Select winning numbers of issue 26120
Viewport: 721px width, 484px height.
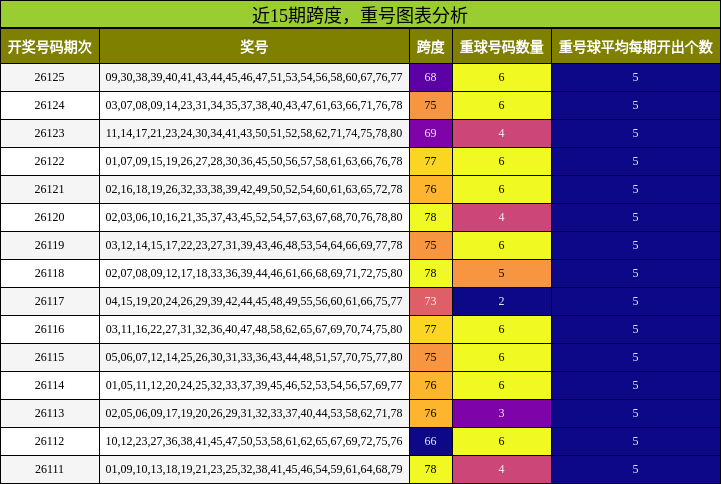click(x=254, y=217)
